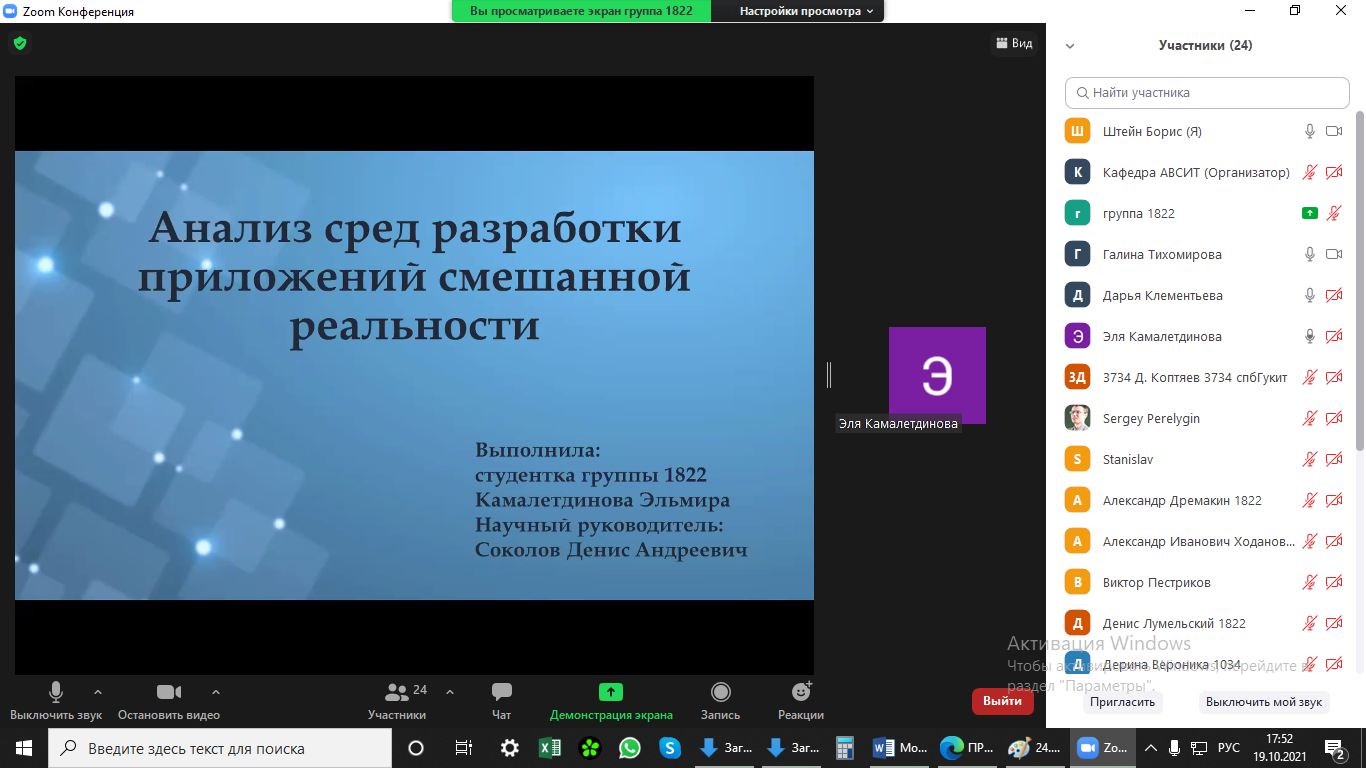
Task: Open WhatsApp from the taskbar
Action: (x=629, y=748)
